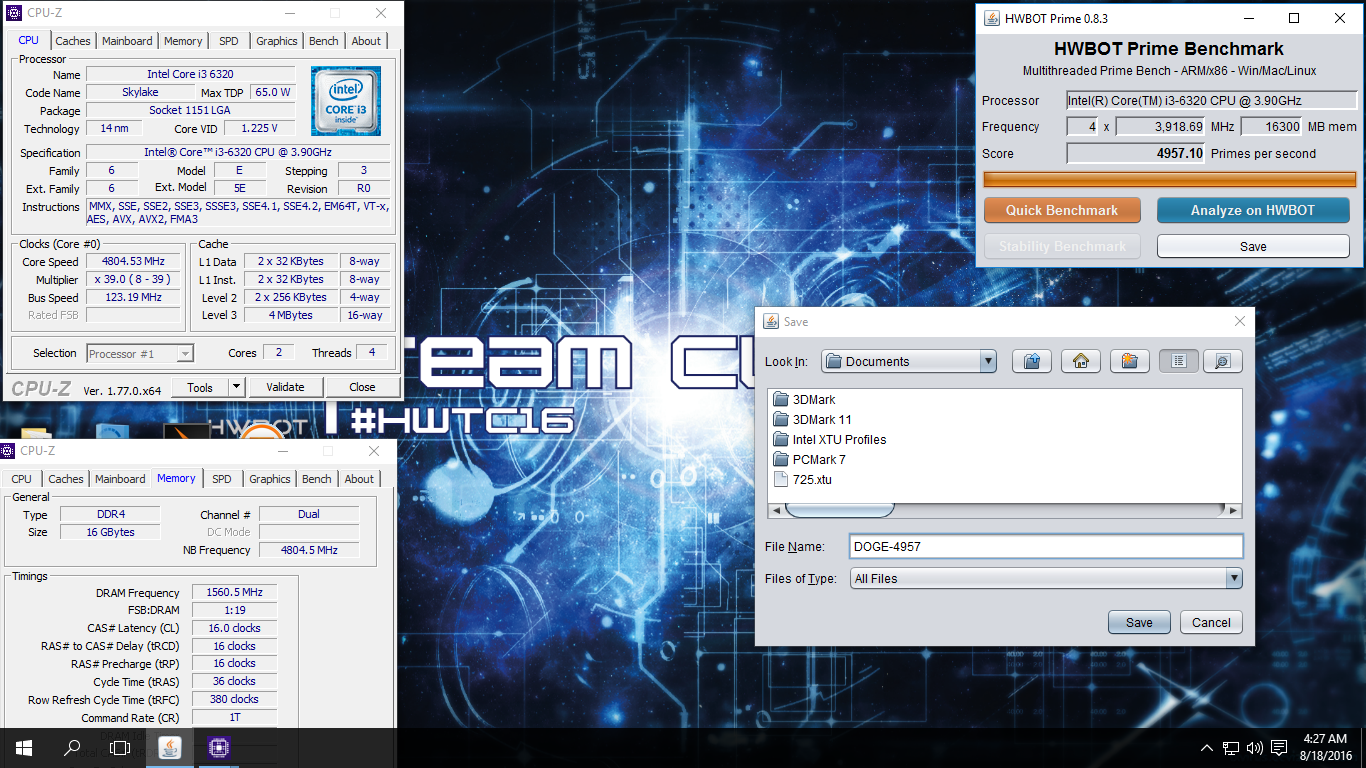Confirm Save in the file dialog
The width and height of the screenshot is (1366, 768).
(x=1139, y=622)
